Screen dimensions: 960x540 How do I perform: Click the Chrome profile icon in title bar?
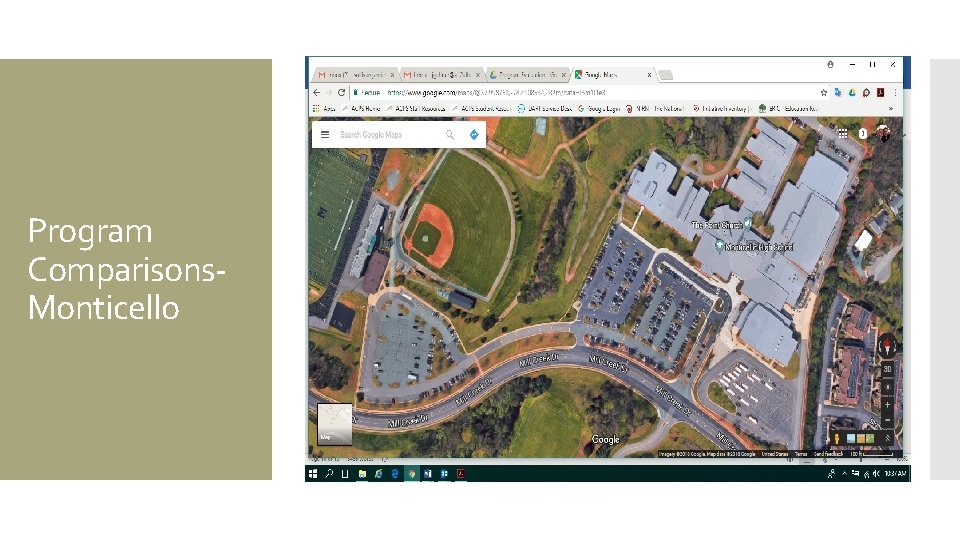tap(830, 64)
